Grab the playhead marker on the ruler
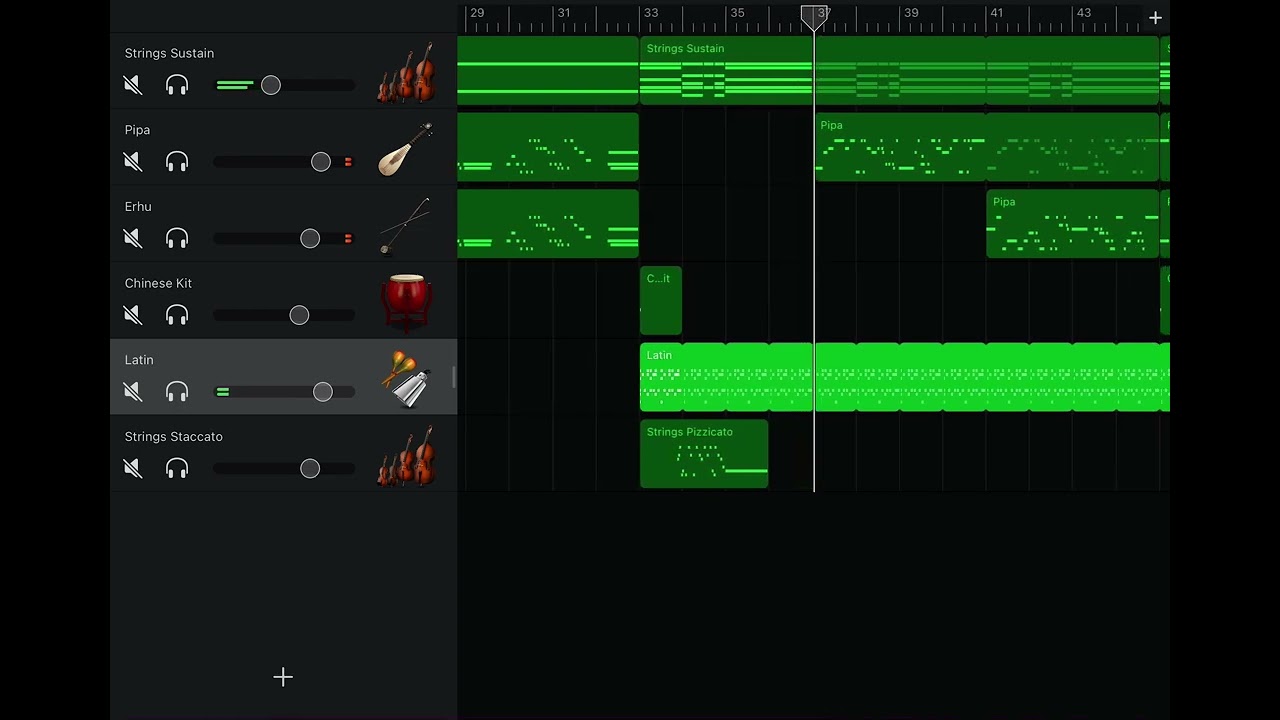1280x720 pixels. point(814,17)
